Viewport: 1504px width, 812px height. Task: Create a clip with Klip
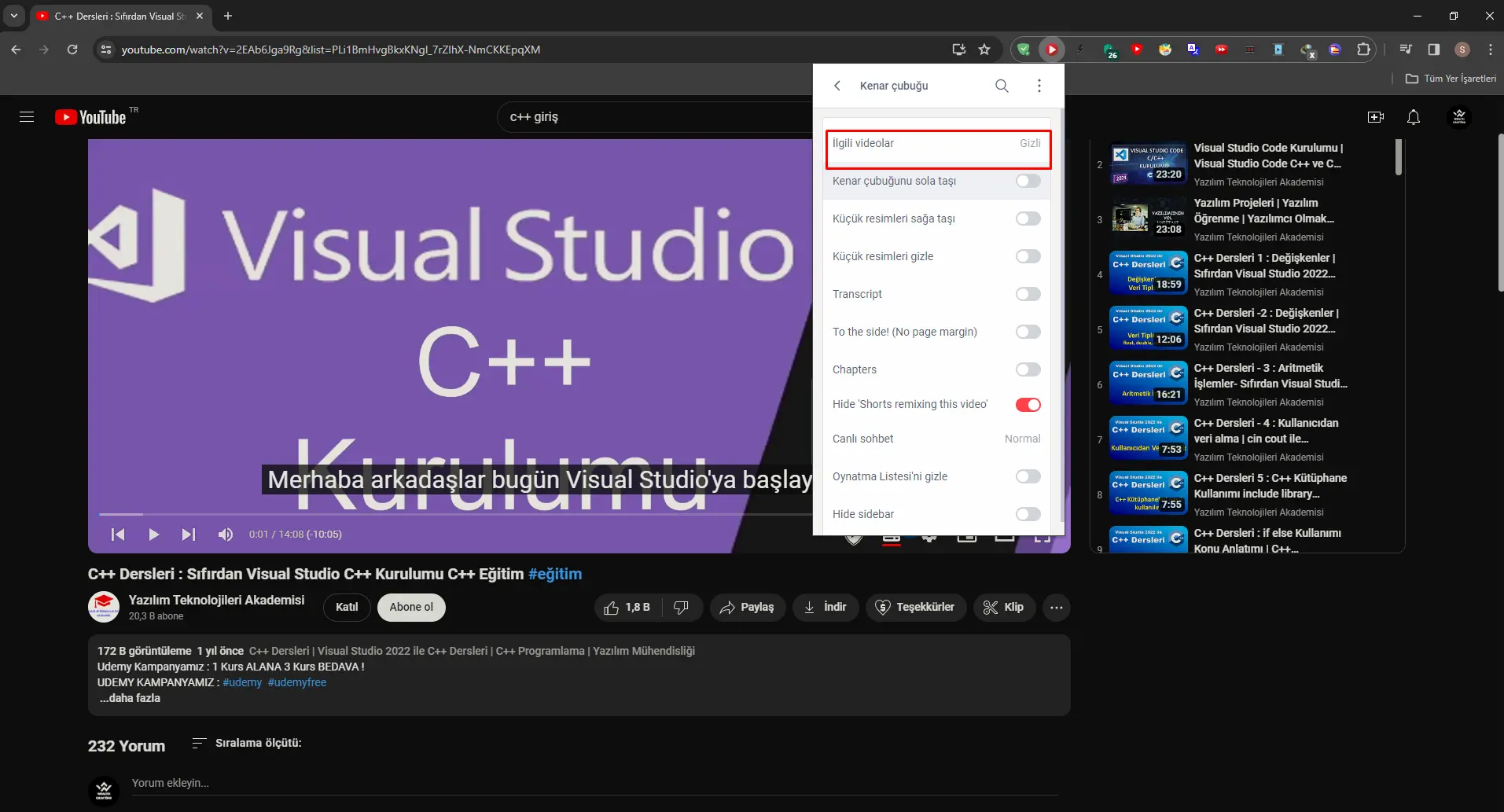1004,608
